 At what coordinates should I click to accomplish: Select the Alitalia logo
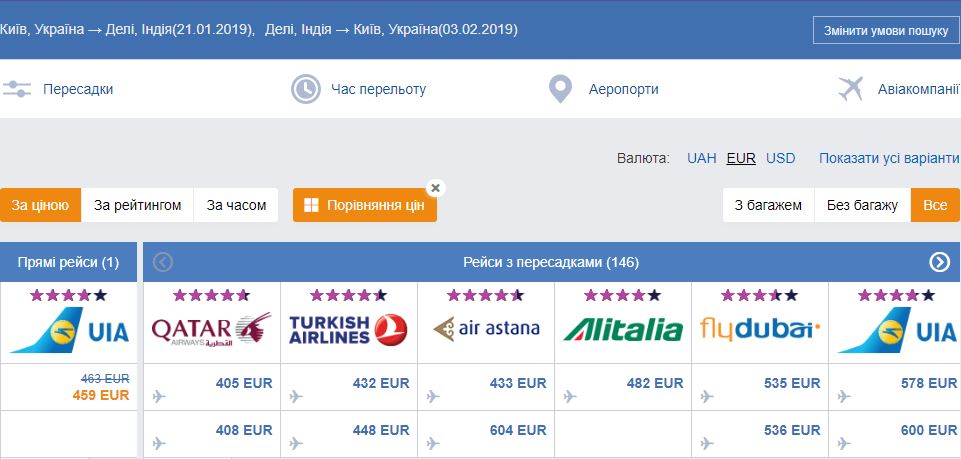[623, 330]
